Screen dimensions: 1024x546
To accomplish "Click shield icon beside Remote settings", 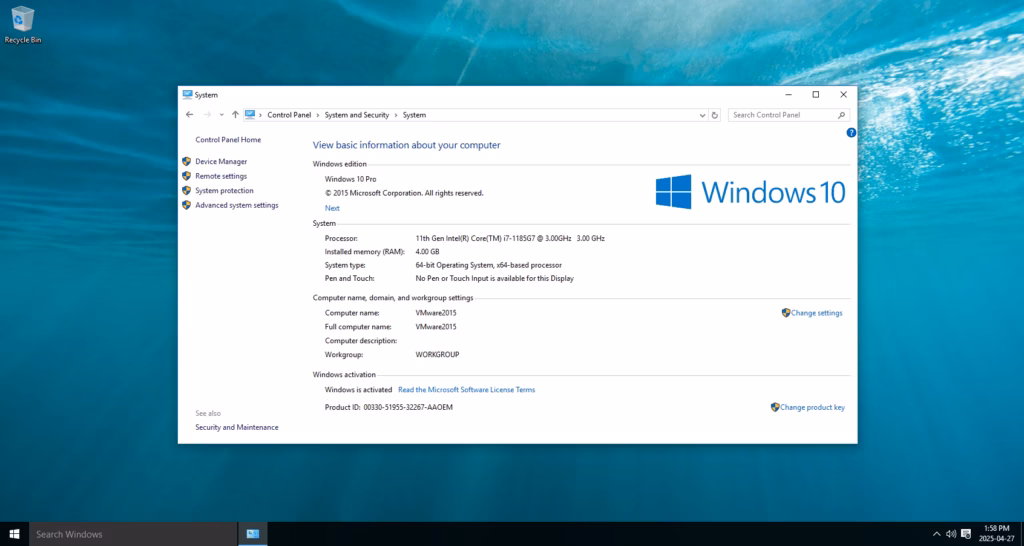I will pyautogui.click(x=186, y=176).
